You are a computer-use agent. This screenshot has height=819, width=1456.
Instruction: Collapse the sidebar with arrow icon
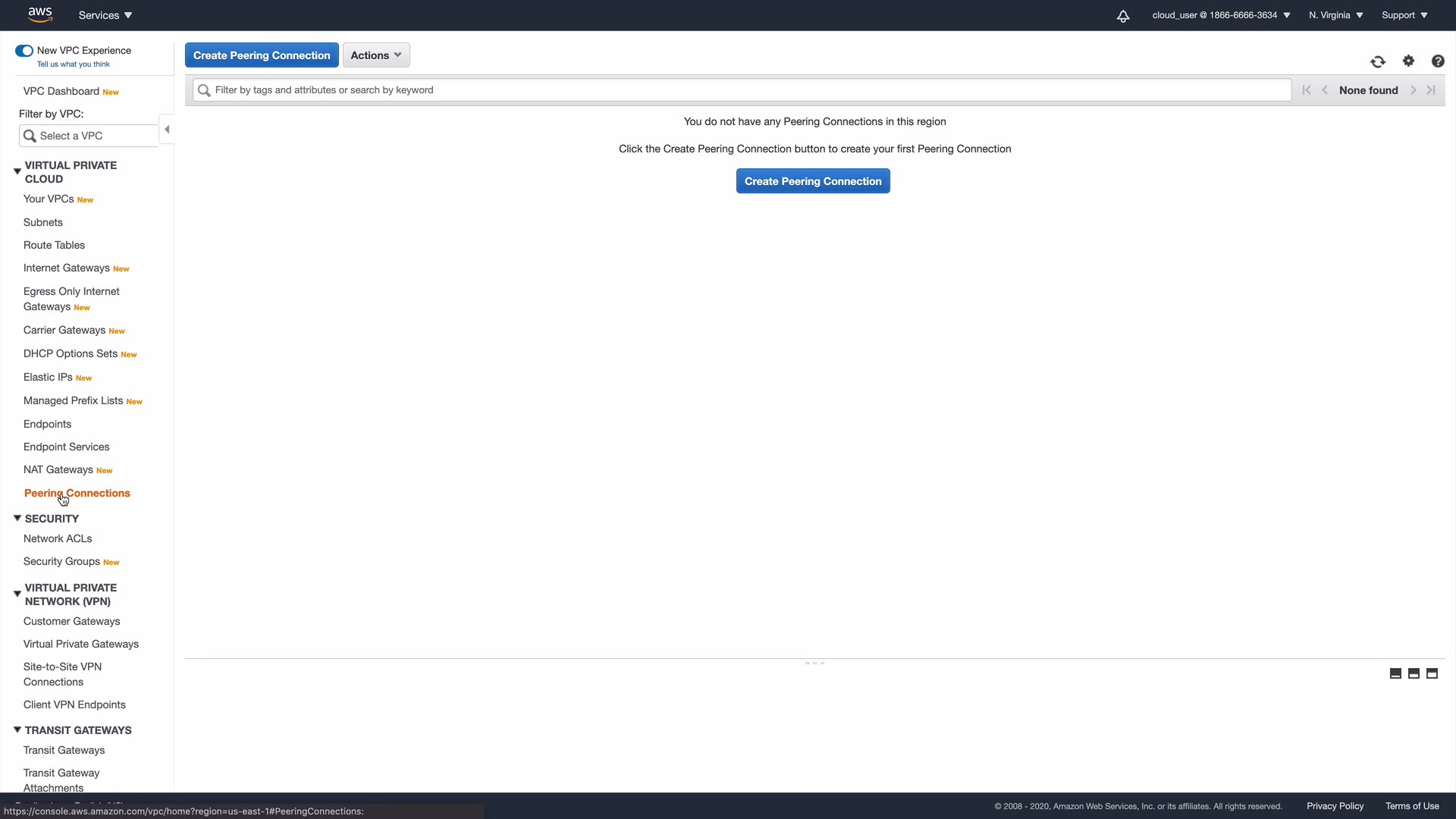pos(167,130)
